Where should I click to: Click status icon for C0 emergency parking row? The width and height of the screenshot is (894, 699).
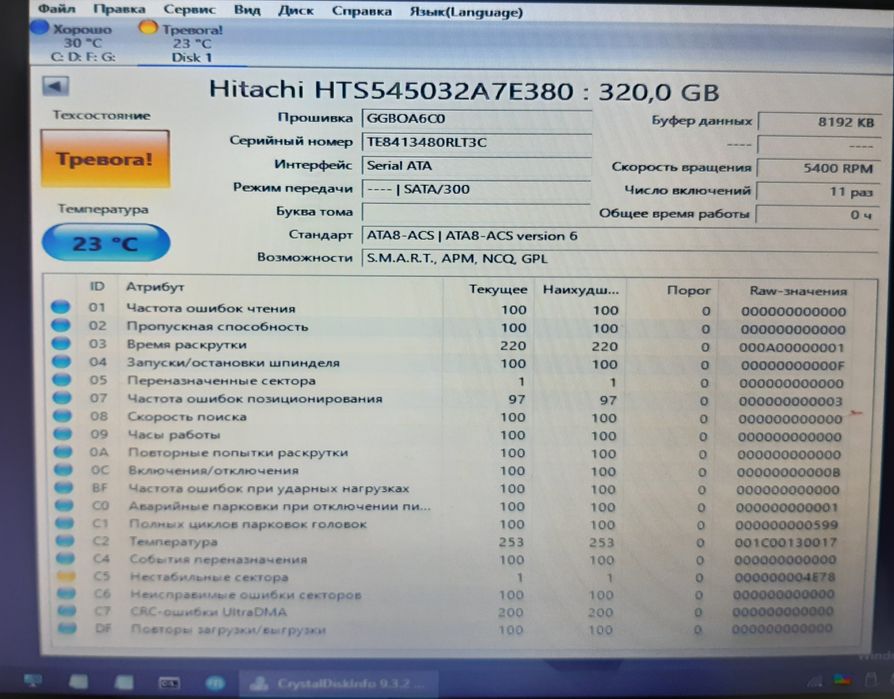pos(64,505)
